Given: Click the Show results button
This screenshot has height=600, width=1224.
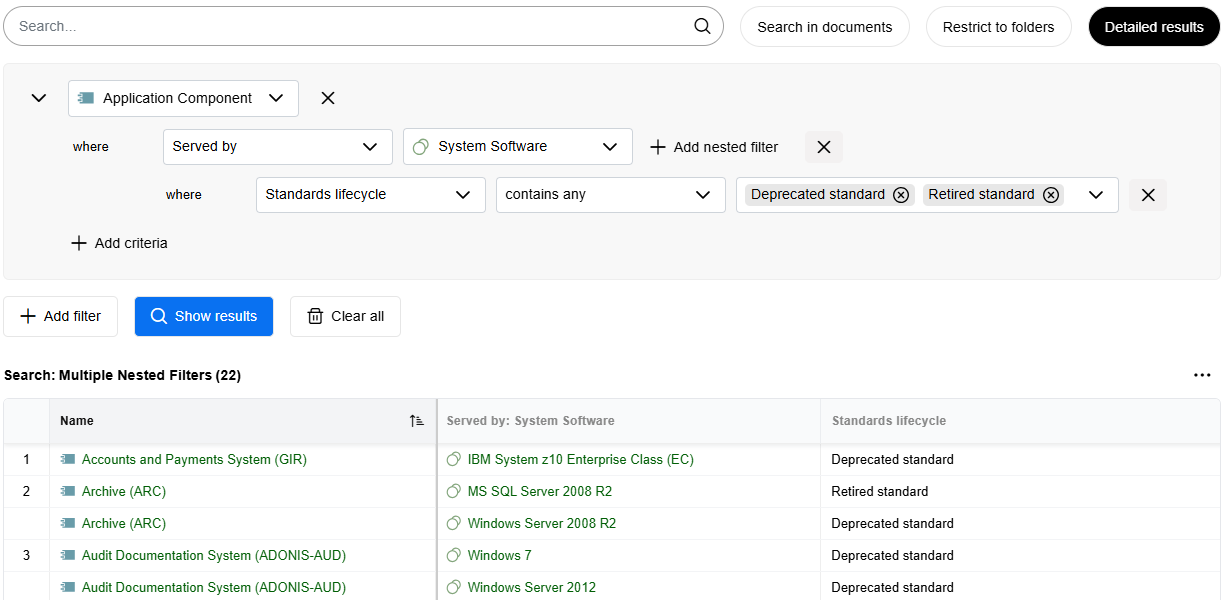Looking at the screenshot, I should (204, 316).
